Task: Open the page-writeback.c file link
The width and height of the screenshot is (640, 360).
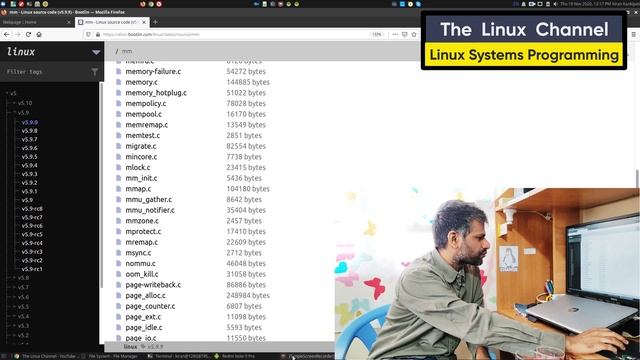Action: tap(153, 284)
